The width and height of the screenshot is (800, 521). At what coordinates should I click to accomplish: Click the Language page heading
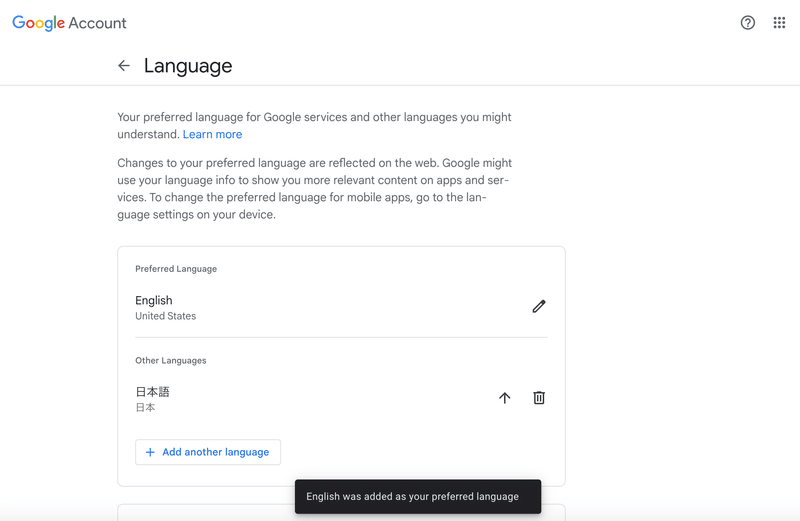(x=188, y=66)
